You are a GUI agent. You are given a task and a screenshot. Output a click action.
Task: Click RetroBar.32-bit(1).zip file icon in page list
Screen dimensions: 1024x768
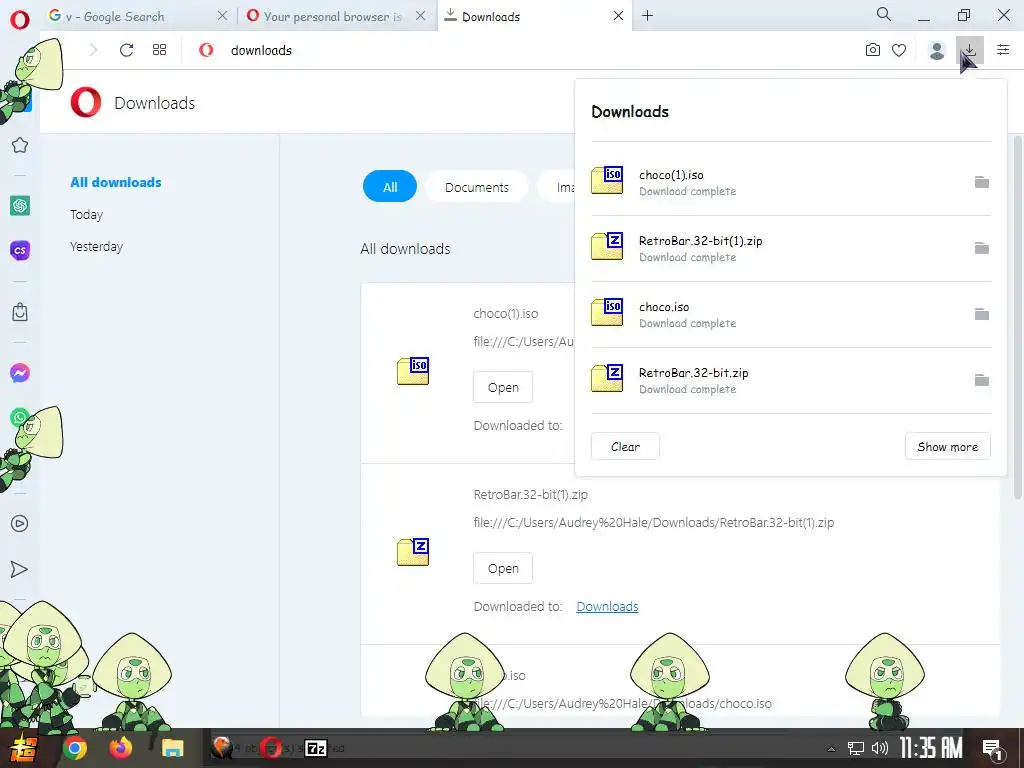click(x=413, y=552)
